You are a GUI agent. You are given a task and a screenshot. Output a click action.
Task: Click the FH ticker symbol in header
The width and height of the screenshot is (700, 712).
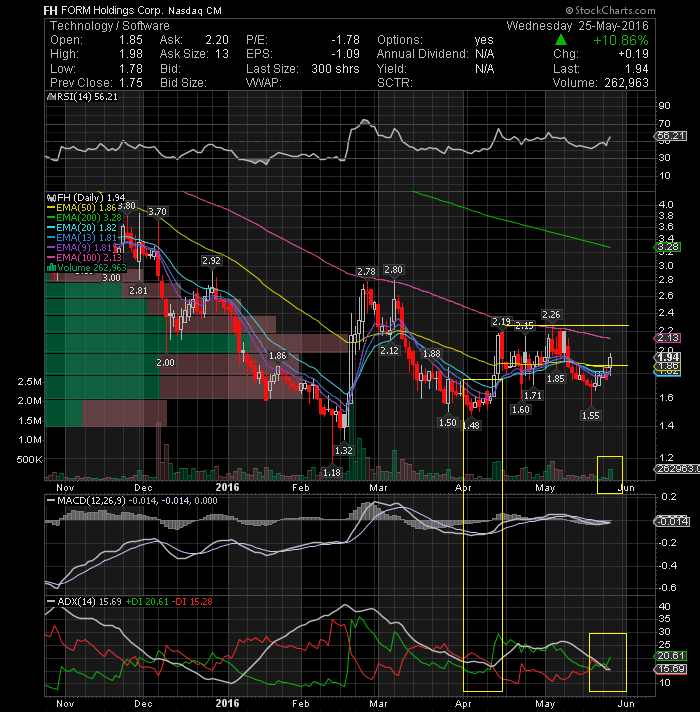[x=50, y=10]
